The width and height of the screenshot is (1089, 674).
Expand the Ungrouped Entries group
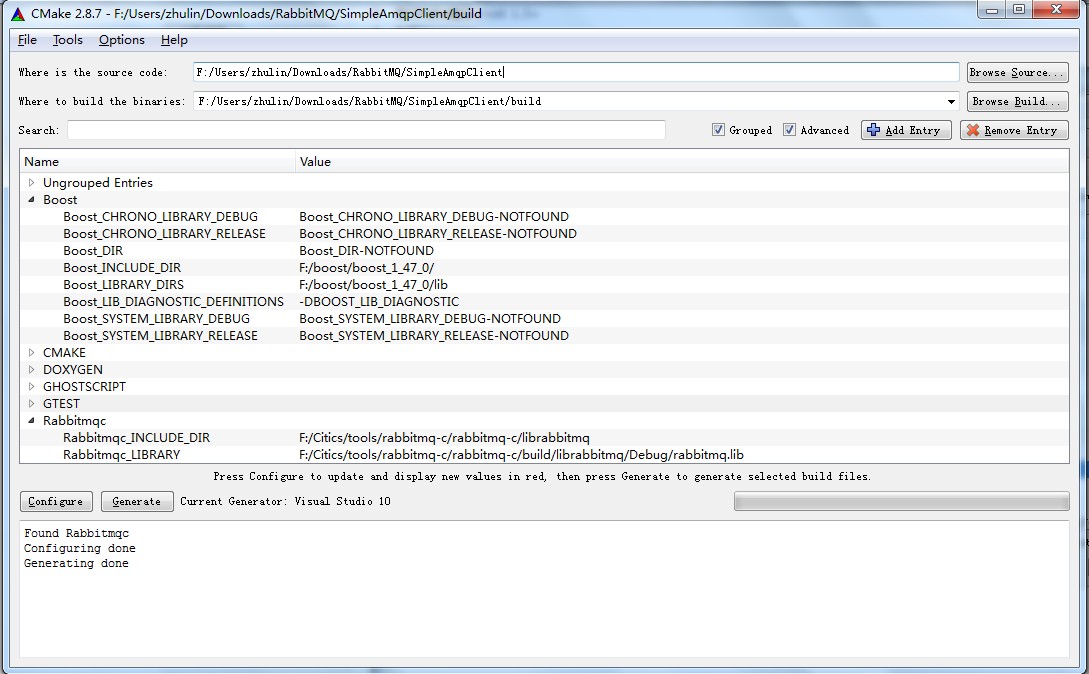click(x=31, y=183)
